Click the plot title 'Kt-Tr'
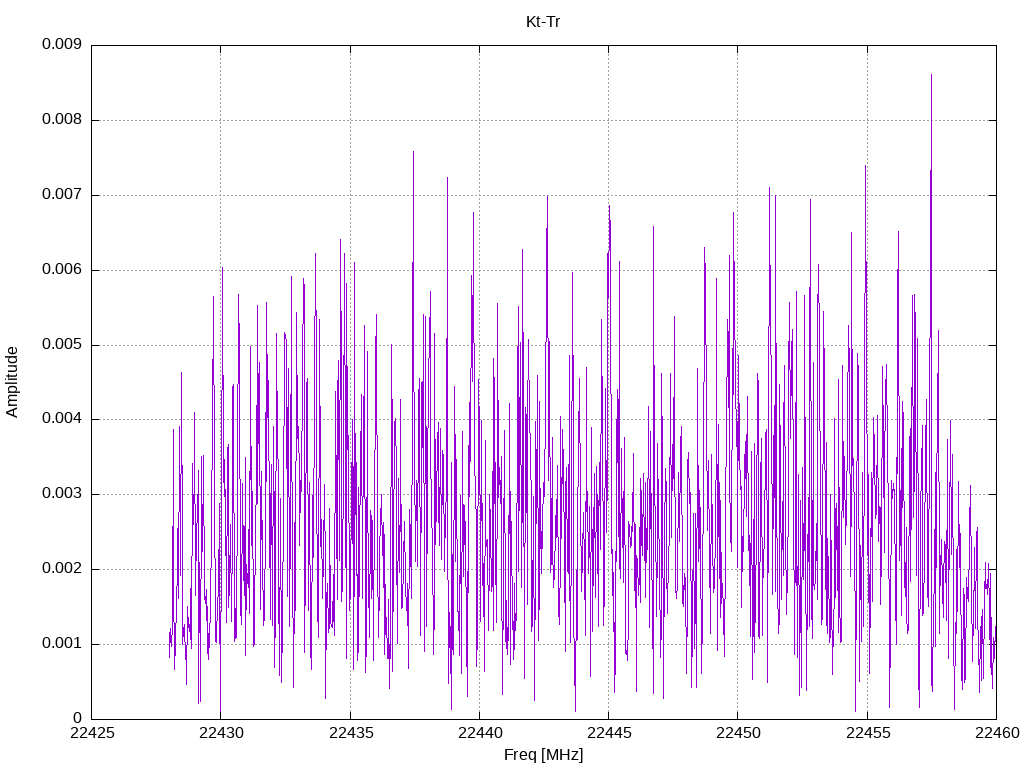The height and width of the screenshot is (768, 1024). (x=543, y=22)
